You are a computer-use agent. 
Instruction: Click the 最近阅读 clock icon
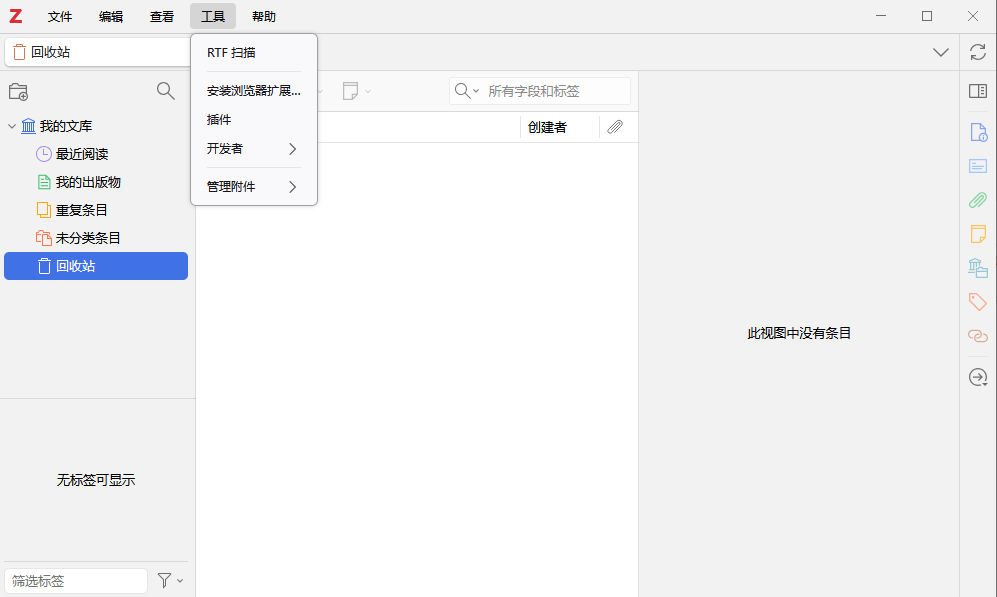[44, 154]
